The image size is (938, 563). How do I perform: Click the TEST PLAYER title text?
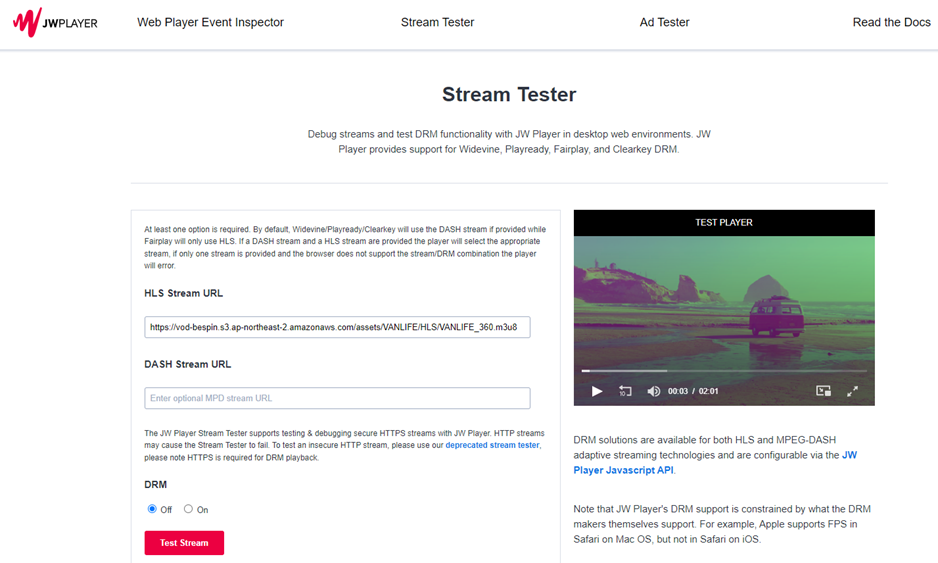[x=724, y=223]
